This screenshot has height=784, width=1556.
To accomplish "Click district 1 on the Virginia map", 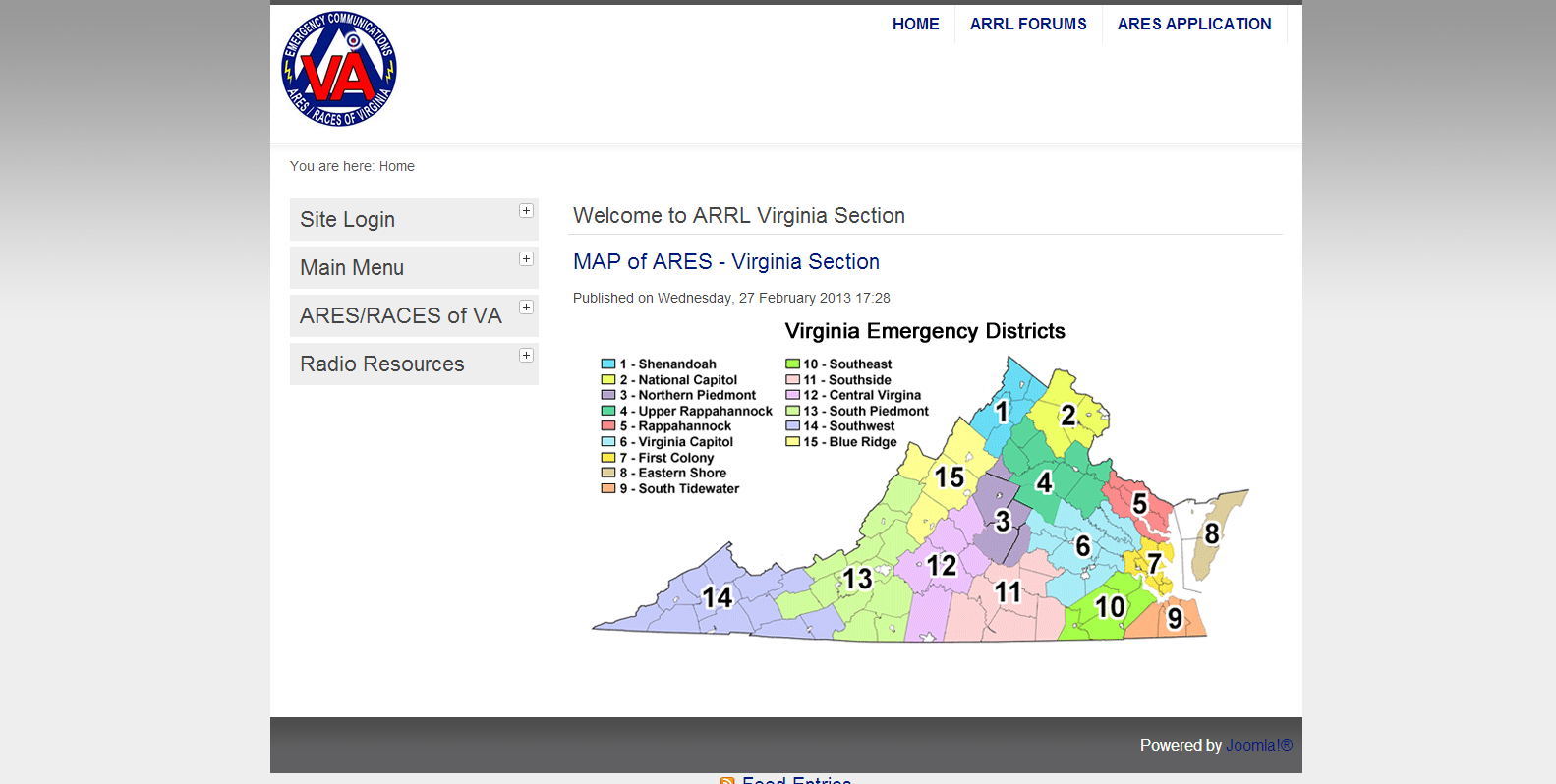I will 1001,412.
